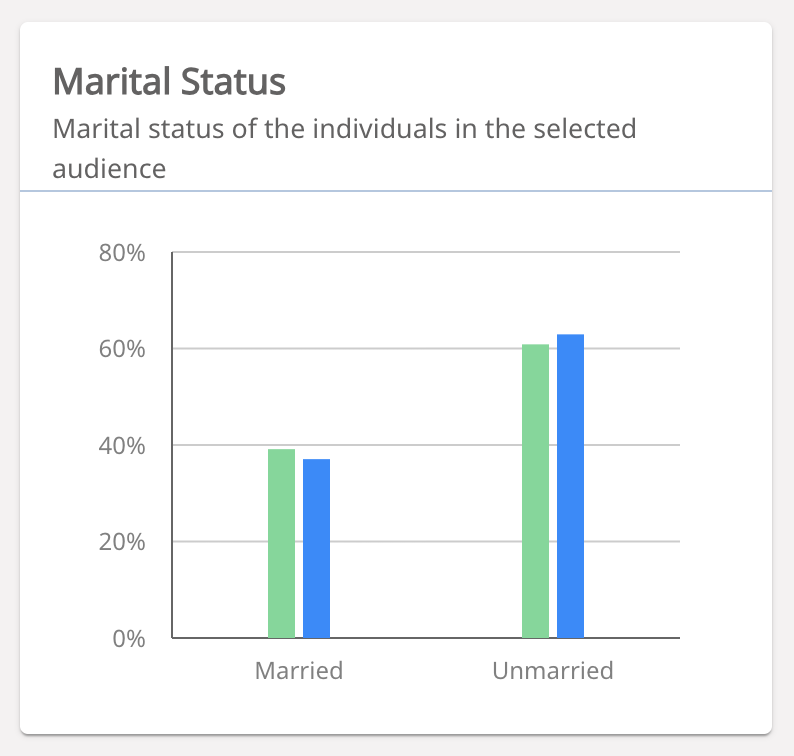Image resolution: width=794 pixels, height=756 pixels.
Task: Click the 40% y-axis label
Action: pyautogui.click(x=122, y=445)
